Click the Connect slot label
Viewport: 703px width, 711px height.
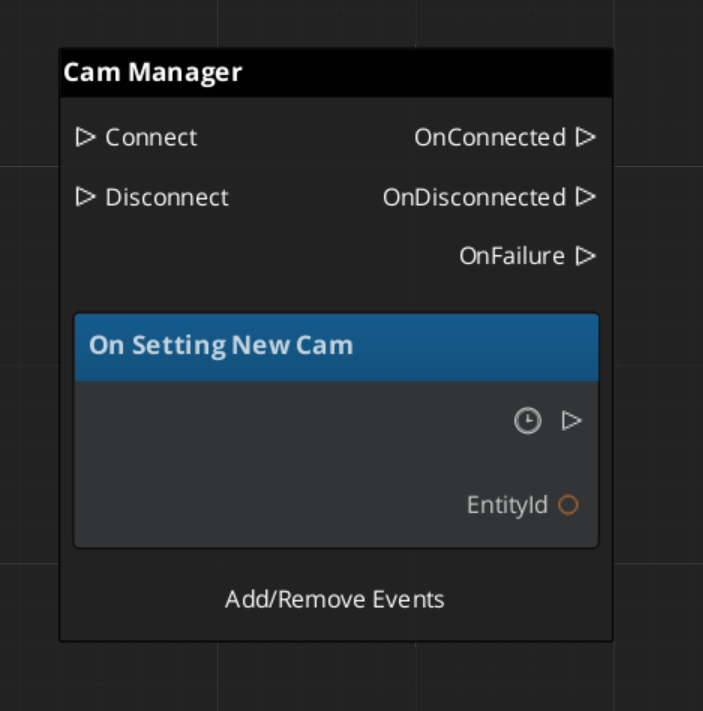[x=151, y=137]
